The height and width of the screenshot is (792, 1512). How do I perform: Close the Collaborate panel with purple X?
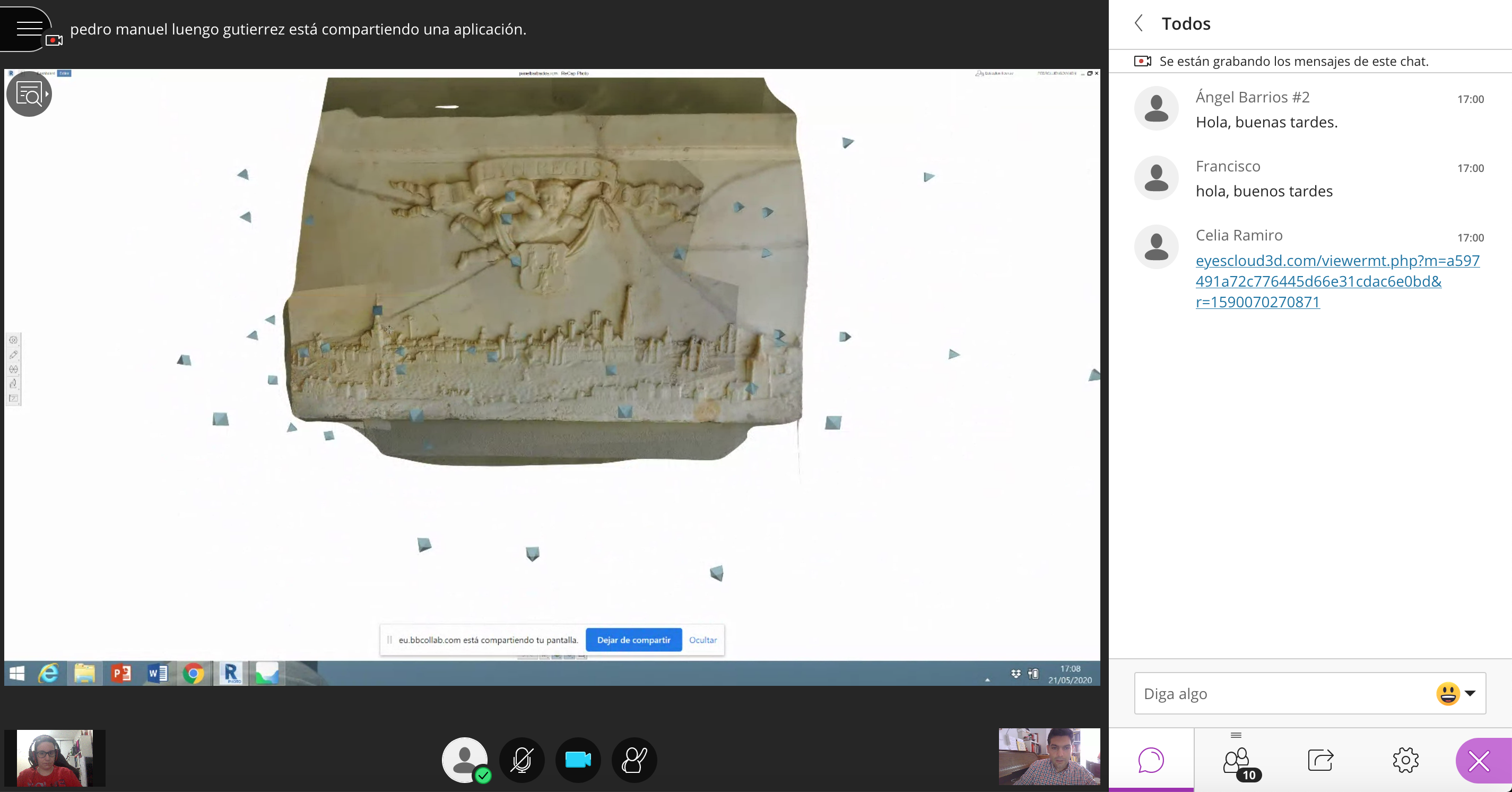click(1479, 761)
